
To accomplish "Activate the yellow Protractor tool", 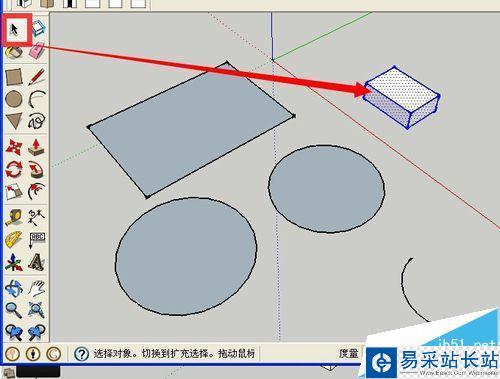I will coord(14,239).
